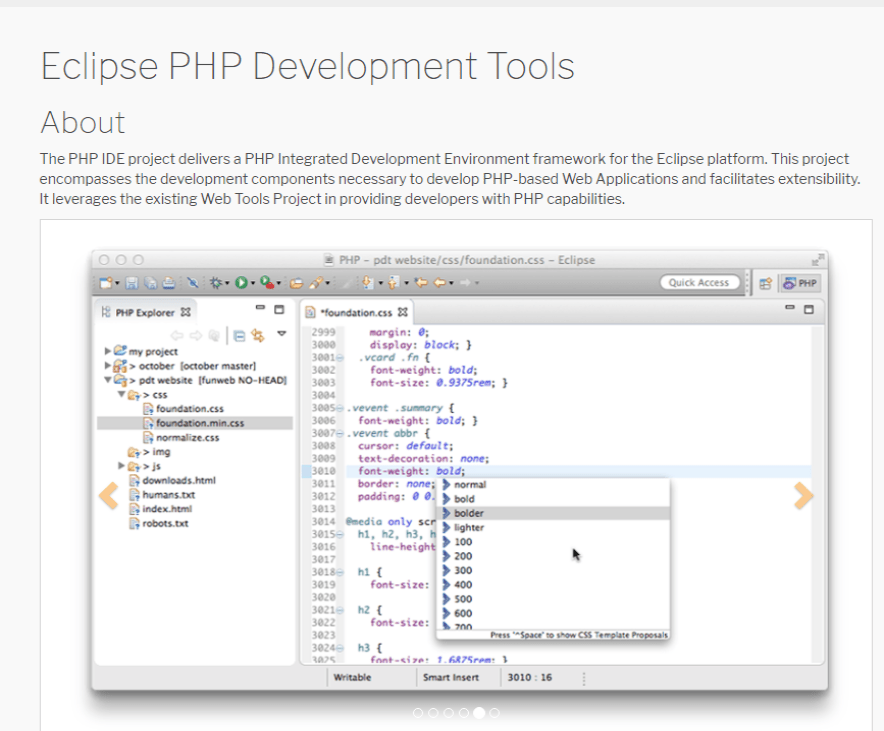Viewport: 884px width, 731px height.
Task: Click the New wizard icon in Eclipse toolbar
Action: [106, 283]
